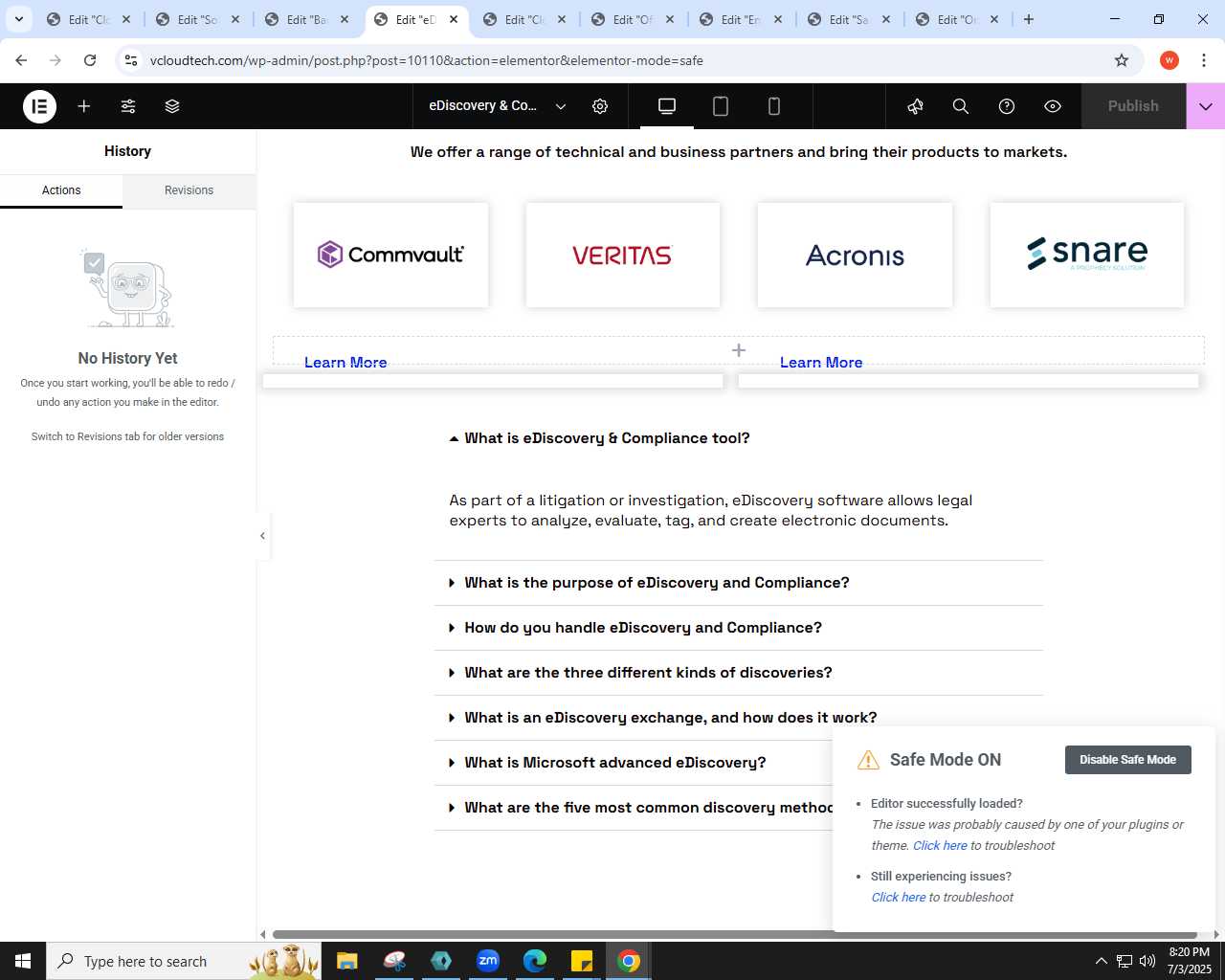1225x980 pixels.
Task: Click 'Click here' under Still experiencing issues
Action: coord(899,898)
